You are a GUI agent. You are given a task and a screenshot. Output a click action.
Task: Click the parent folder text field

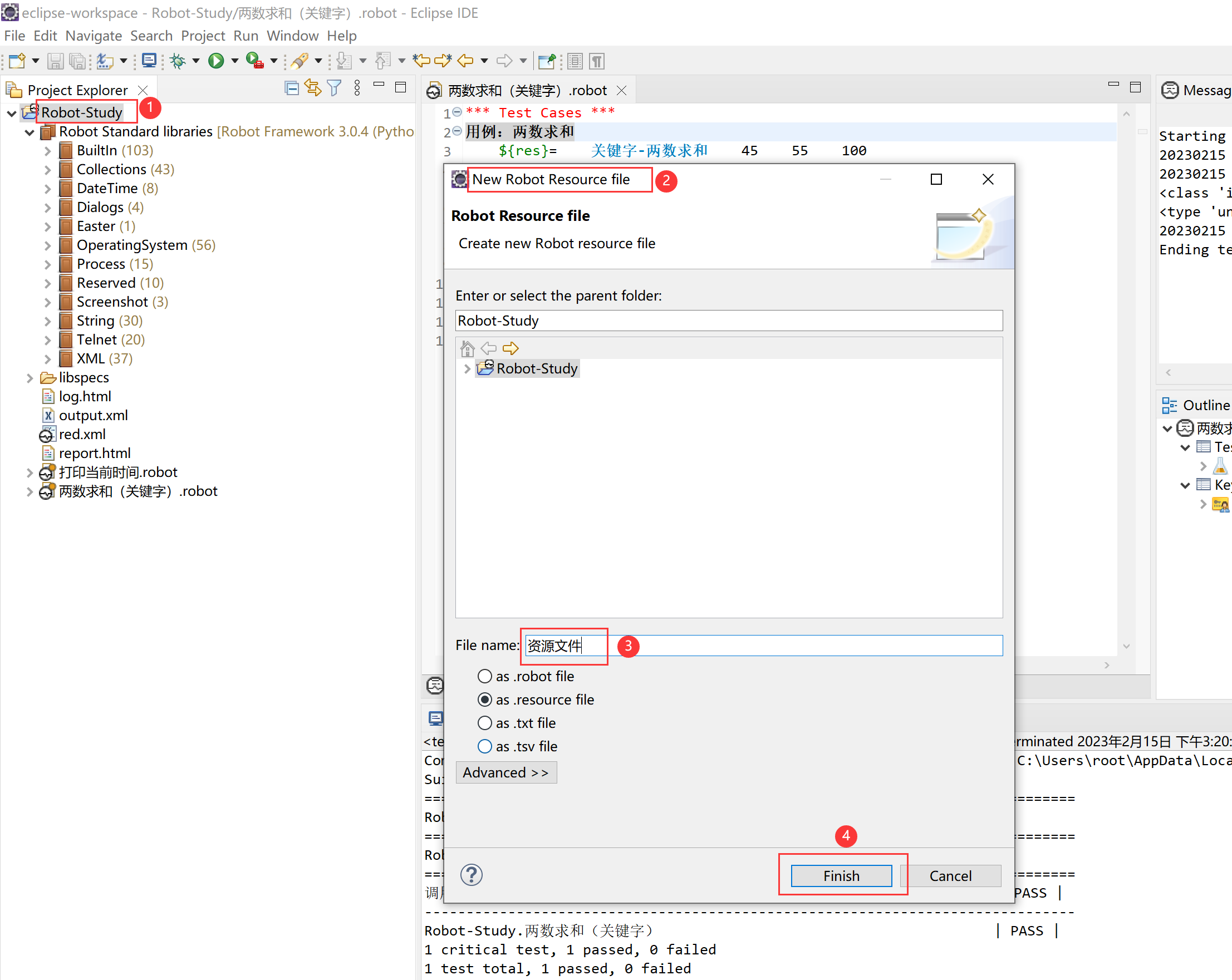[728, 321]
